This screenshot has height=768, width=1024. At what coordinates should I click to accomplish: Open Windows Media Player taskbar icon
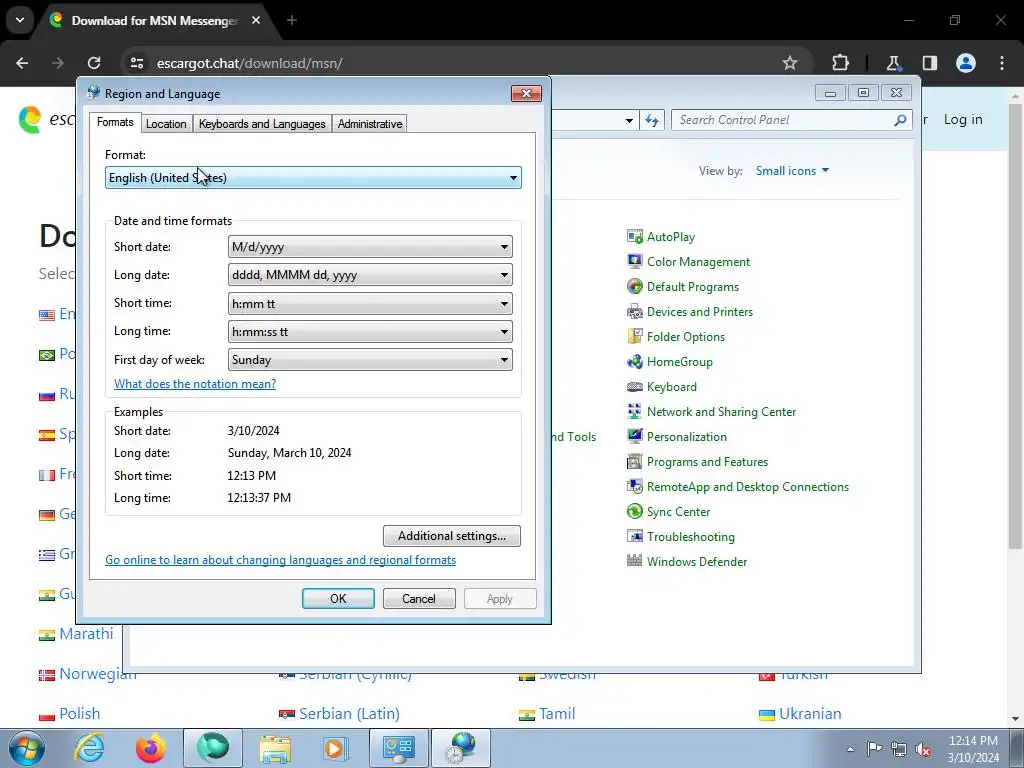pyautogui.click(x=336, y=748)
